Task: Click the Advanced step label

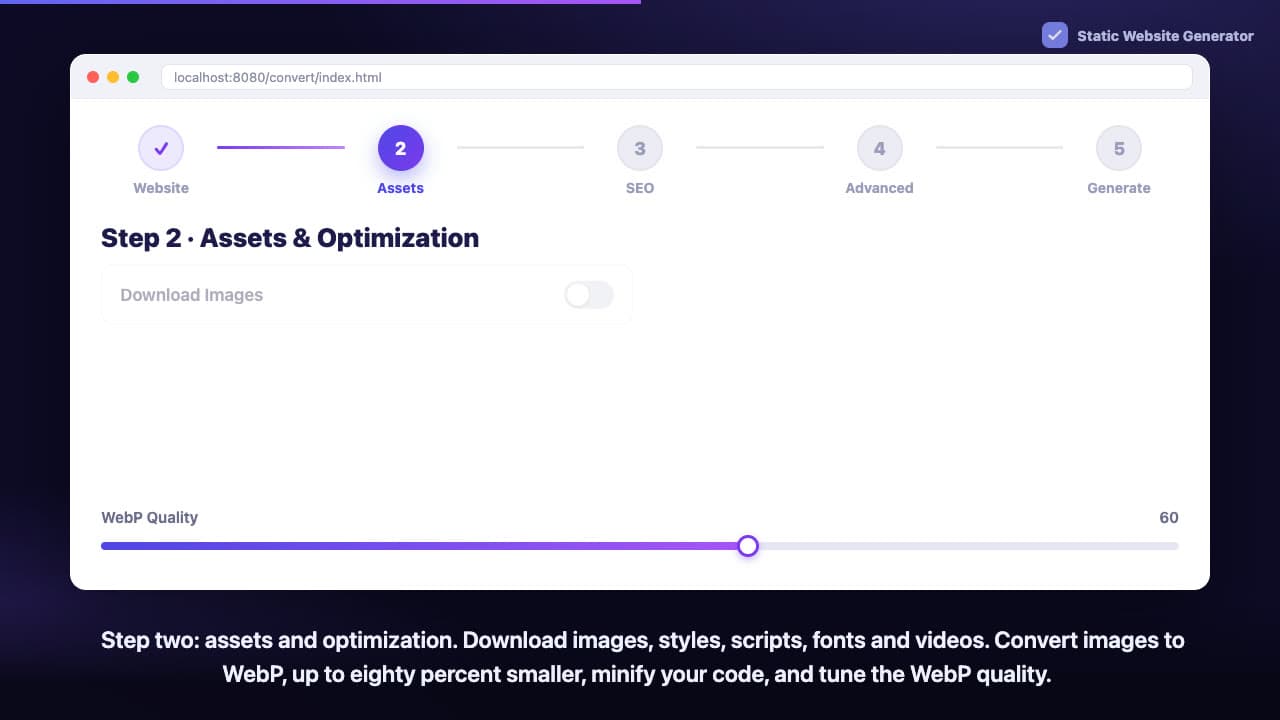Action: click(880, 188)
